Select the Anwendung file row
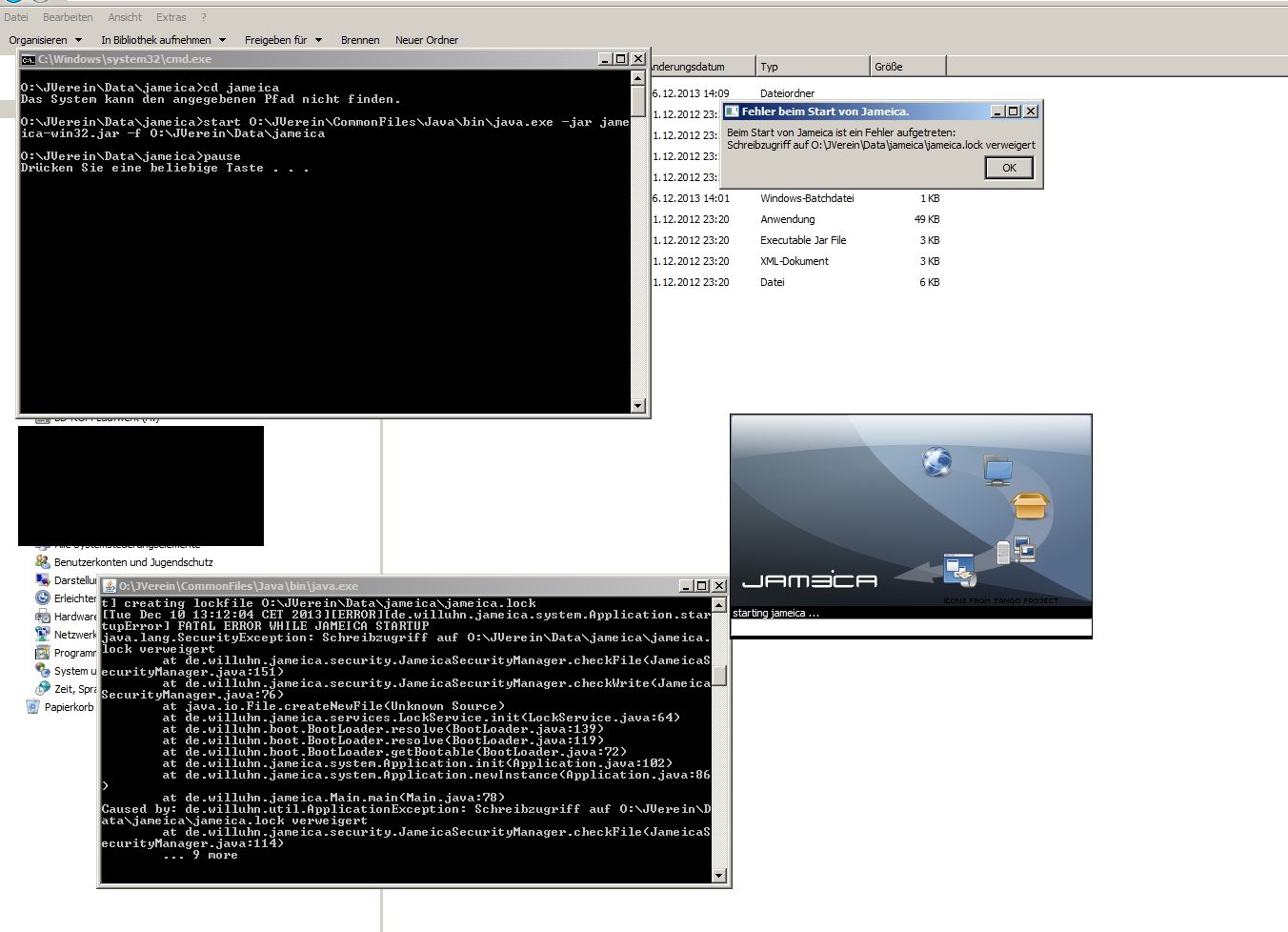The width and height of the screenshot is (1288, 932). coord(796,219)
